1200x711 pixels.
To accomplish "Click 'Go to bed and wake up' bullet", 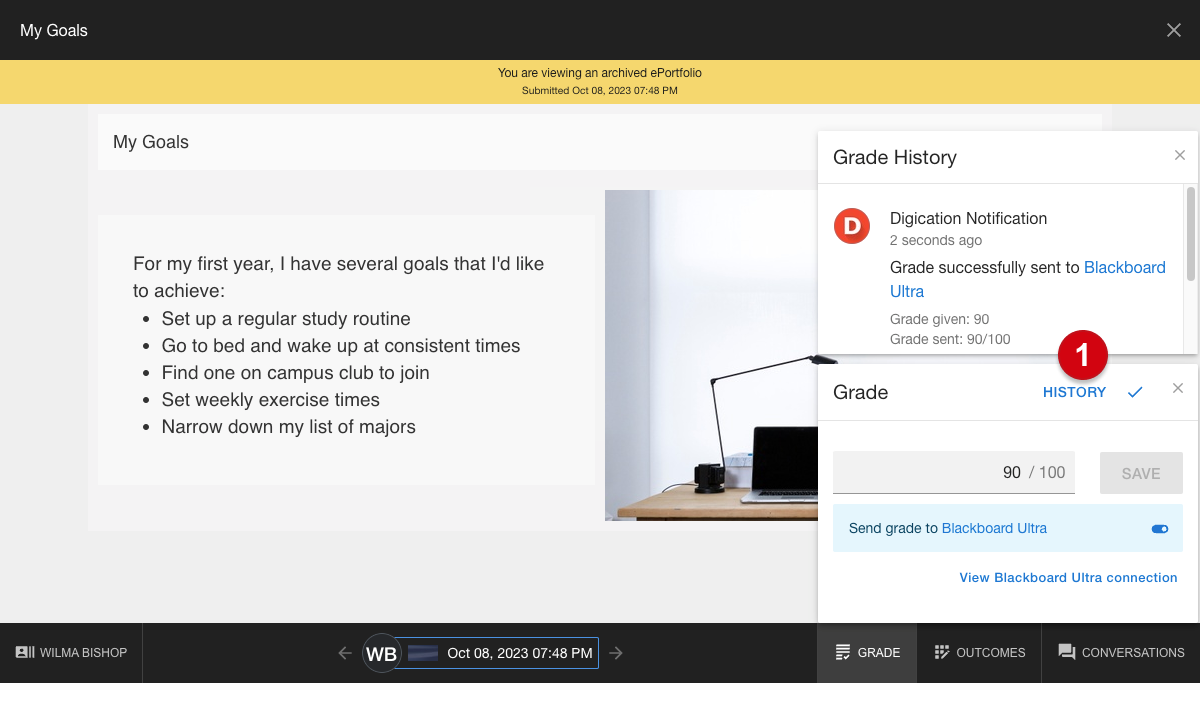I will point(341,346).
